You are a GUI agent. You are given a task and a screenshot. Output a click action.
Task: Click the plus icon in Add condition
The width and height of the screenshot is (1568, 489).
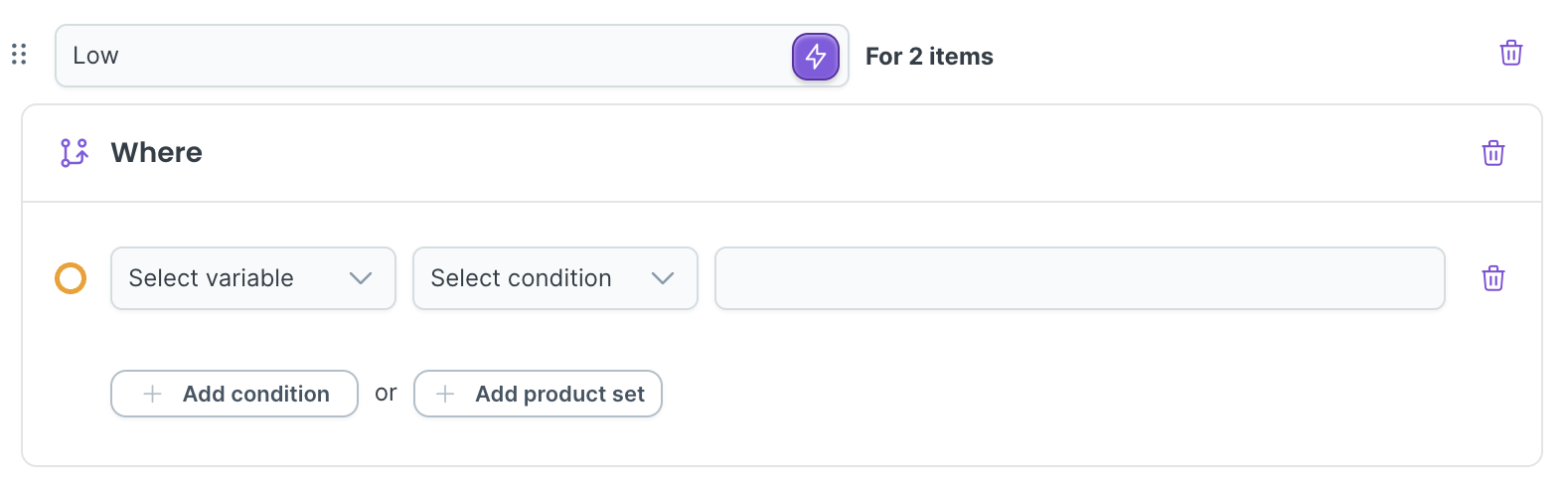[153, 394]
